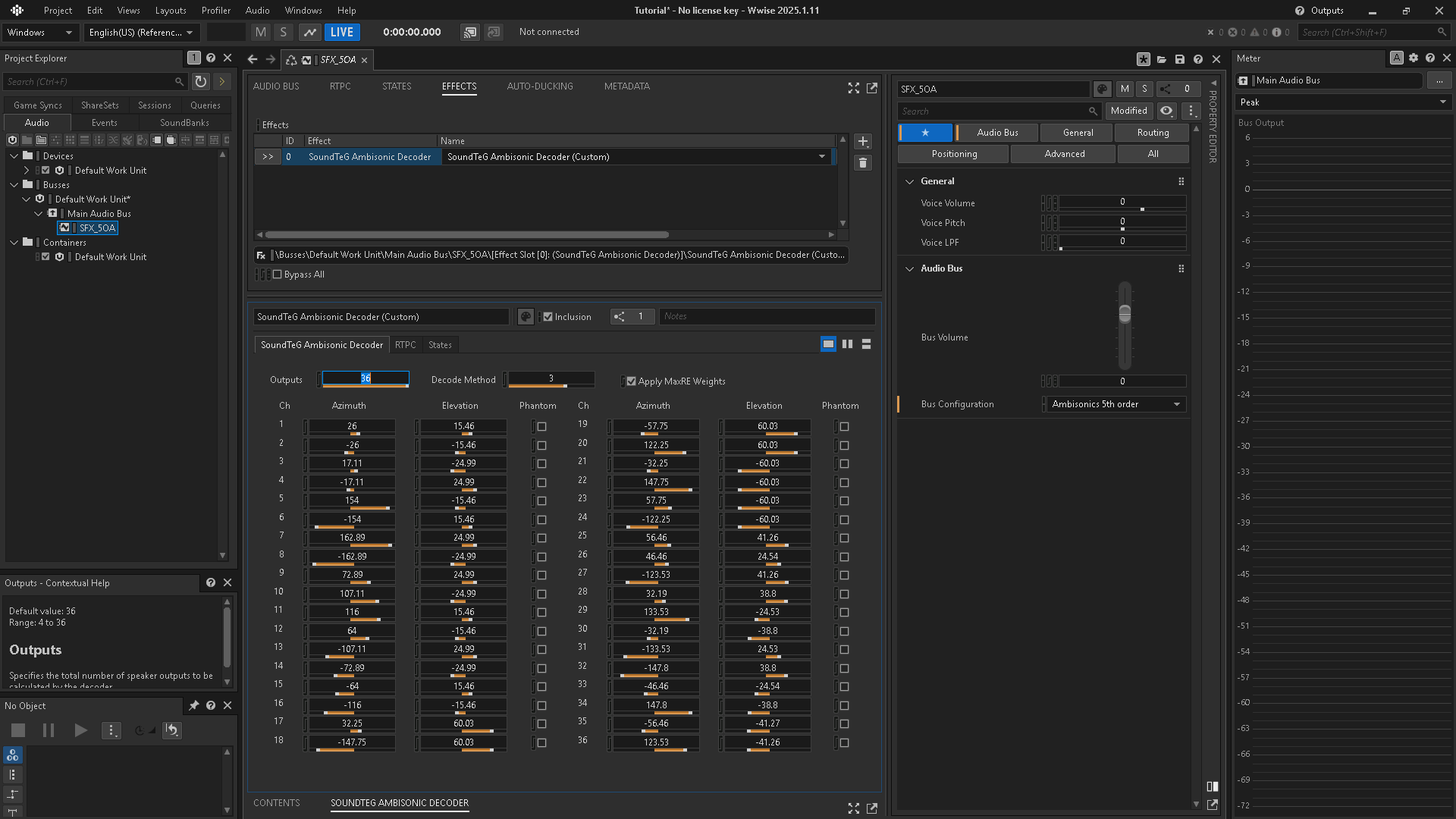Viewport: 1456px width, 819px height.
Task: Save property editor with disk icon
Action: coord(1180,59)
